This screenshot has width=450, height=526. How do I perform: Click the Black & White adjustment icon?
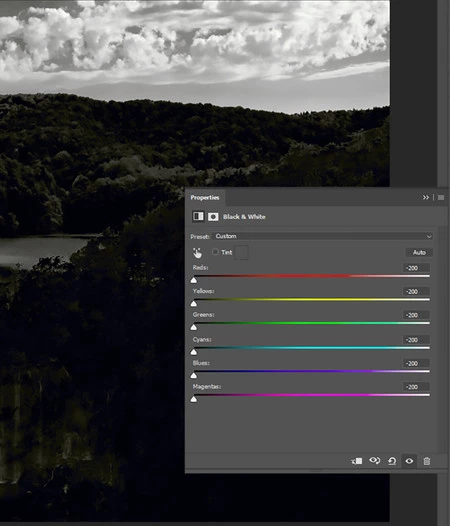pos(198,216)
